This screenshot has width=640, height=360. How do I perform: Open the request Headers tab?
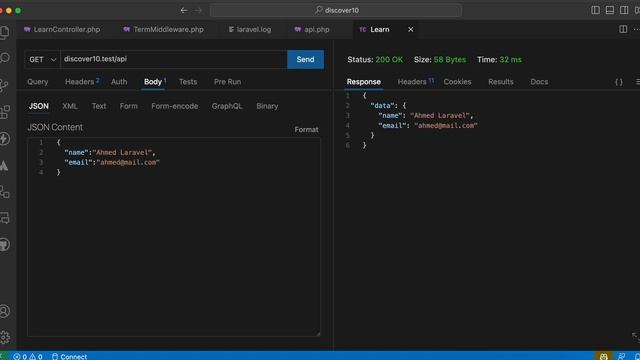tap(82, 82)
